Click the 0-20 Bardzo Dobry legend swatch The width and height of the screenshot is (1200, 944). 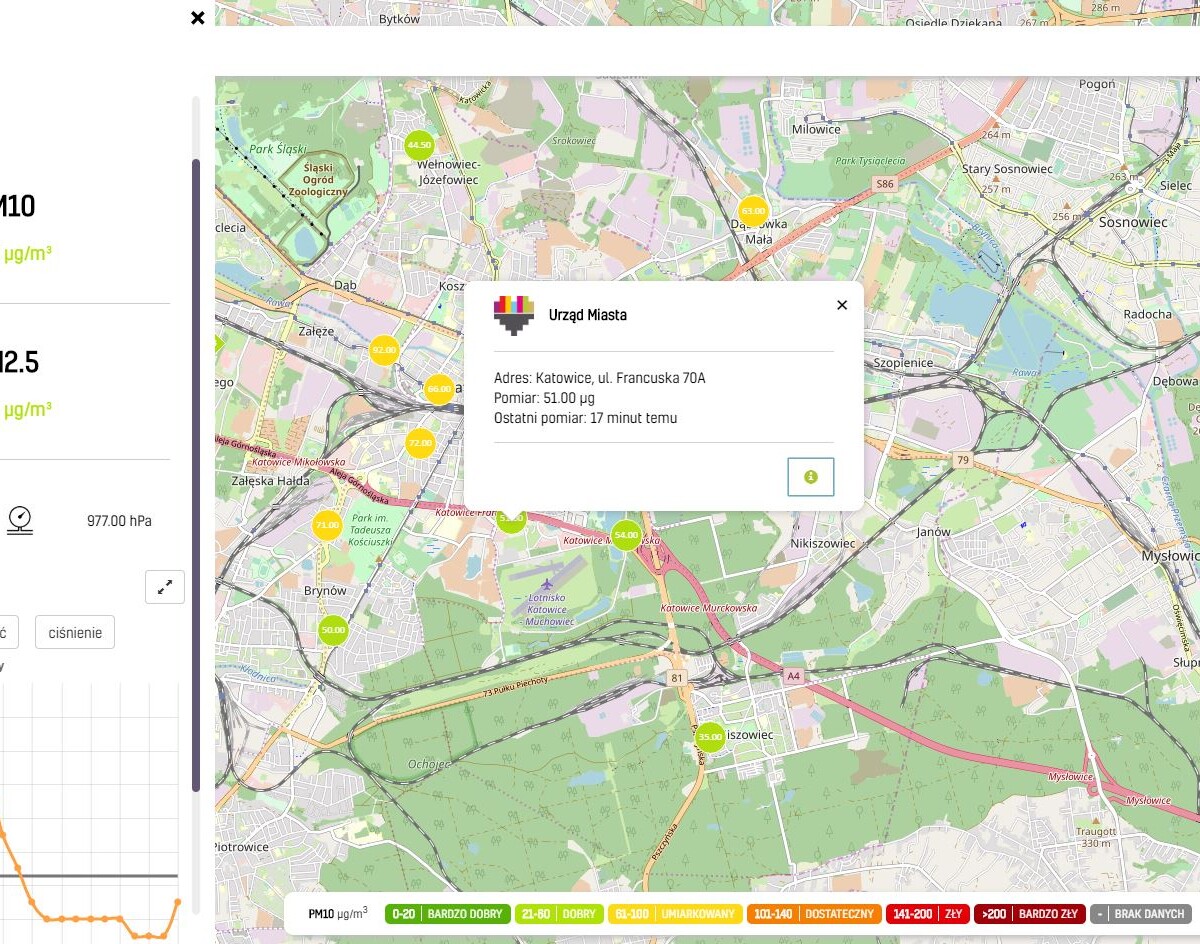[447, 914]
